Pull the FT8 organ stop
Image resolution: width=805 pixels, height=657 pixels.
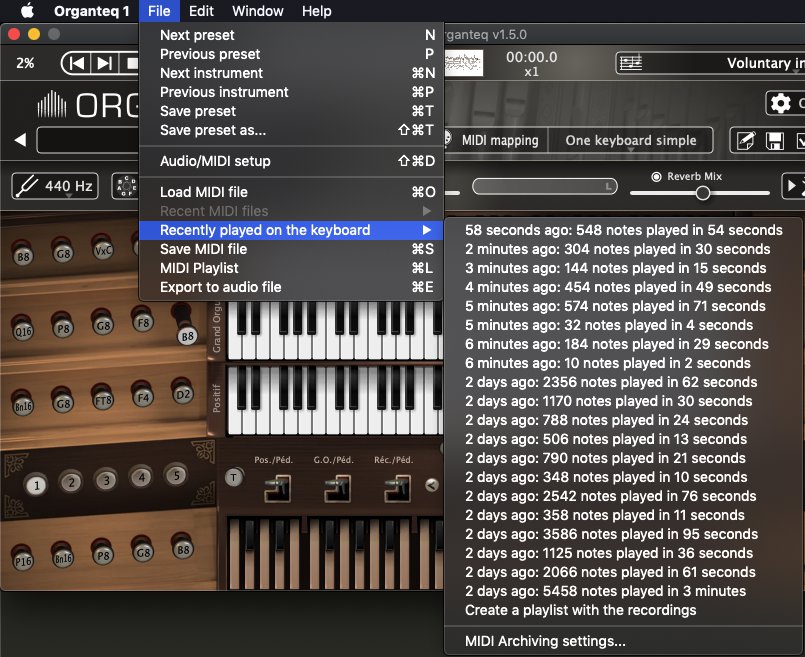(103, 400)
